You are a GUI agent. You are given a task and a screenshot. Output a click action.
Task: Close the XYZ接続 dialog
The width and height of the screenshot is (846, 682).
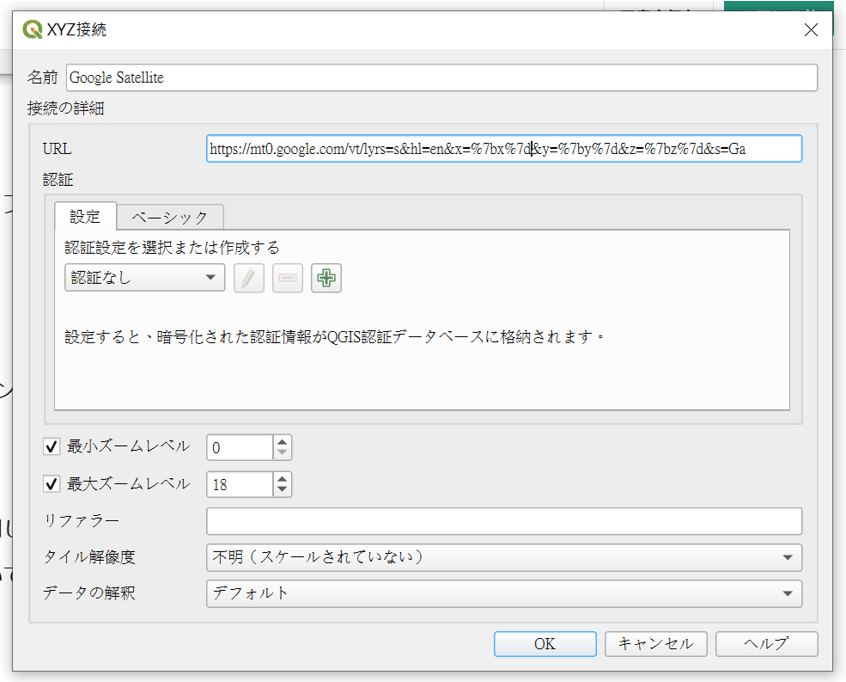pyautogui.click(x=811, y=30)
